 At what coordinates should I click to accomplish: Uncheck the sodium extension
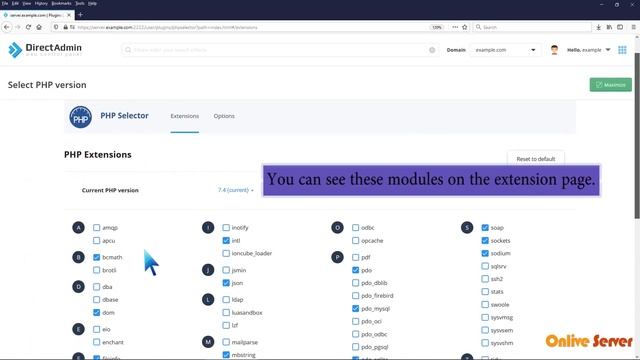pos(485,253)
